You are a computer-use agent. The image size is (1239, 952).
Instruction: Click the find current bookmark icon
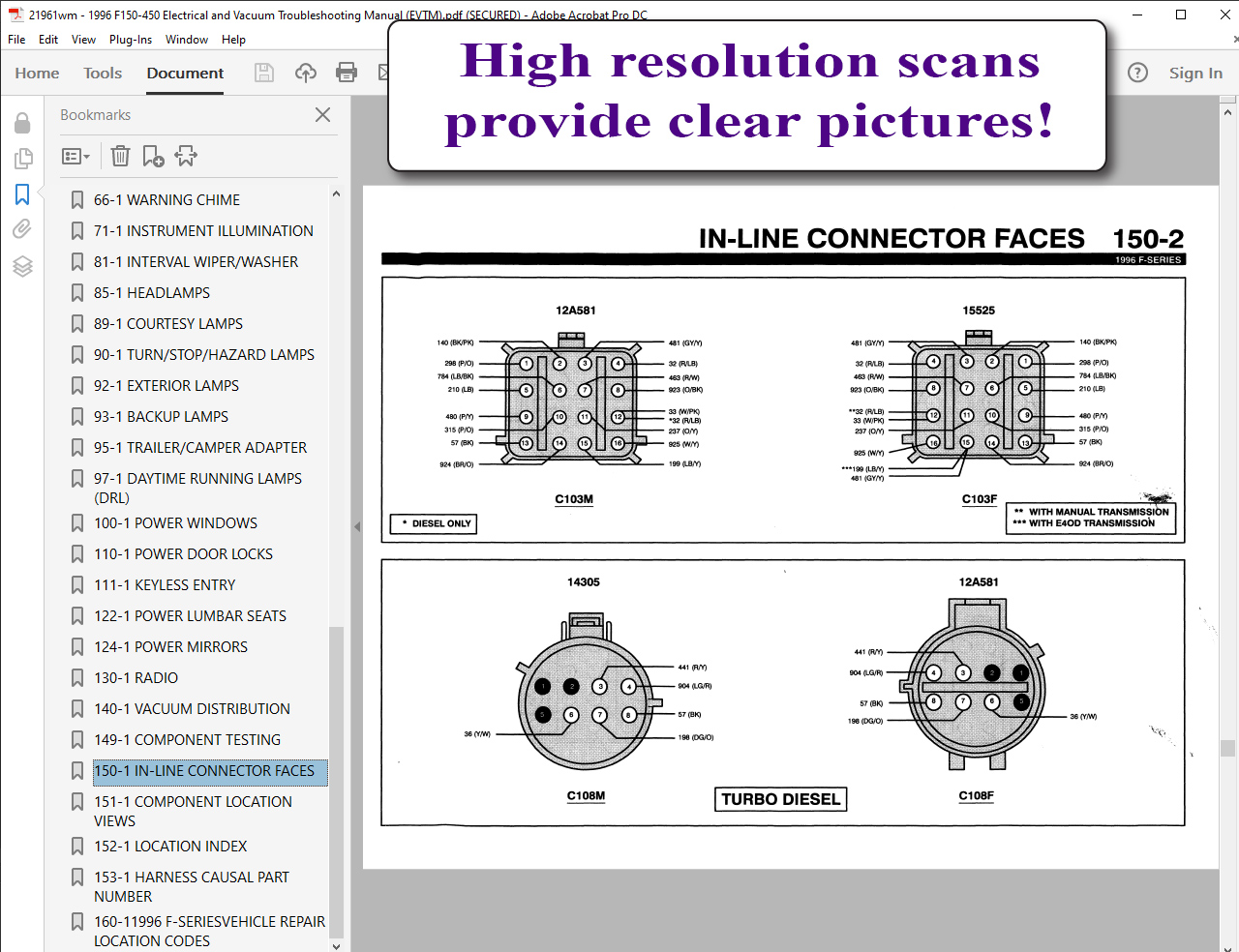click(186, 156)
